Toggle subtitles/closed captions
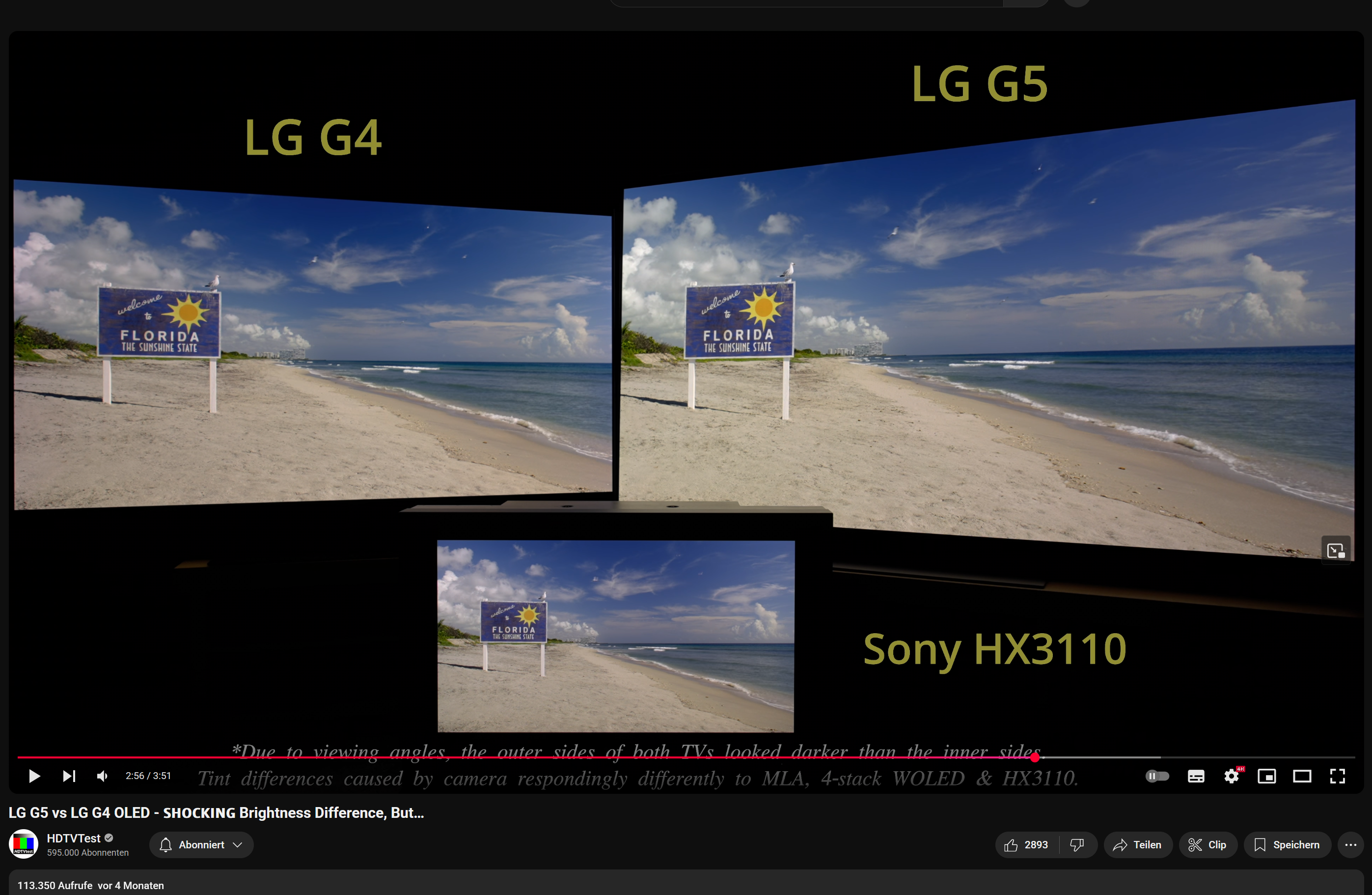This screenshot has height=895, width=1372. click(x=1196, y=776)
